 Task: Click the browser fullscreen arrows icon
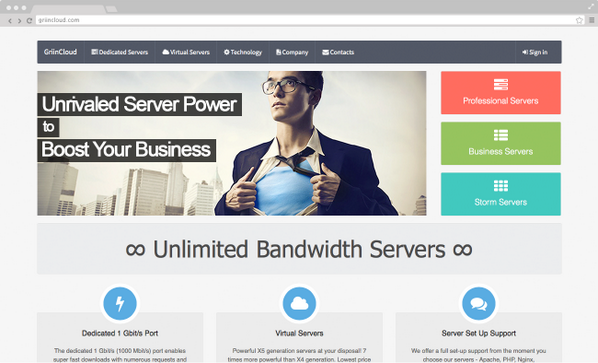tap(591, 6)
